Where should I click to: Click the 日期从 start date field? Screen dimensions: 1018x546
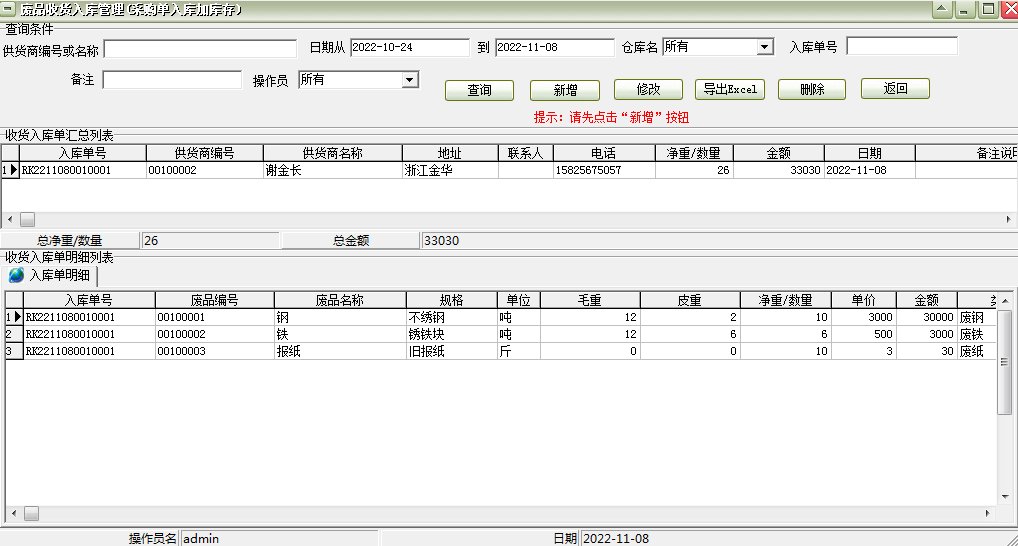tap(410, 47)
